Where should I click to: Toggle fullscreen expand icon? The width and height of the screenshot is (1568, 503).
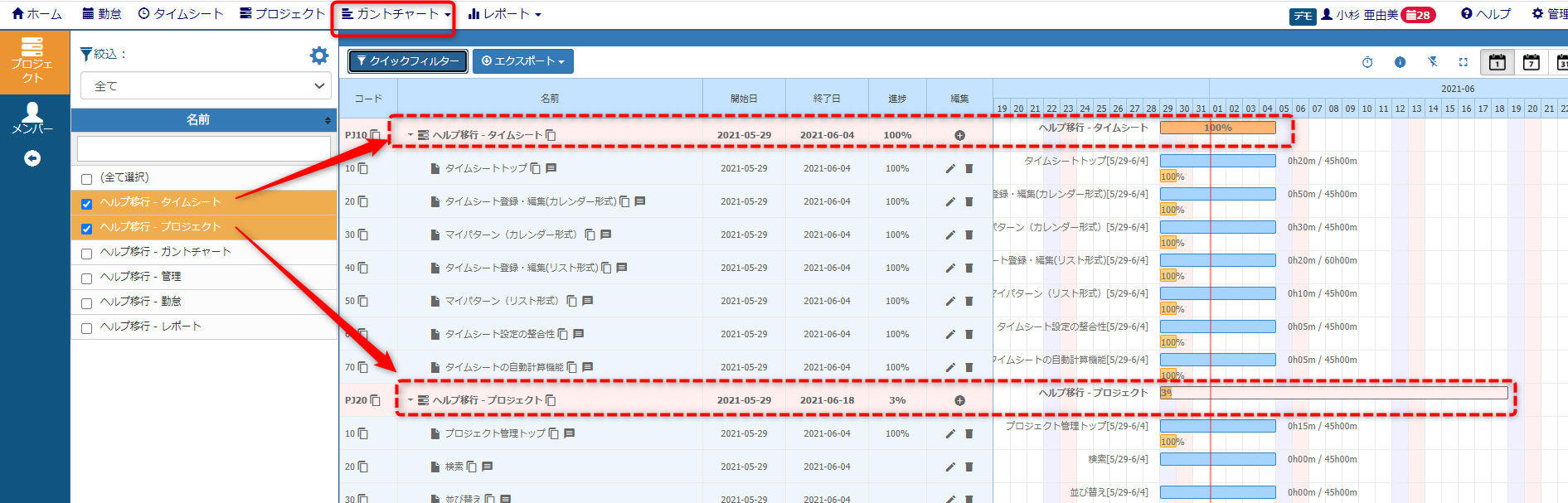tap(1463, 62)
